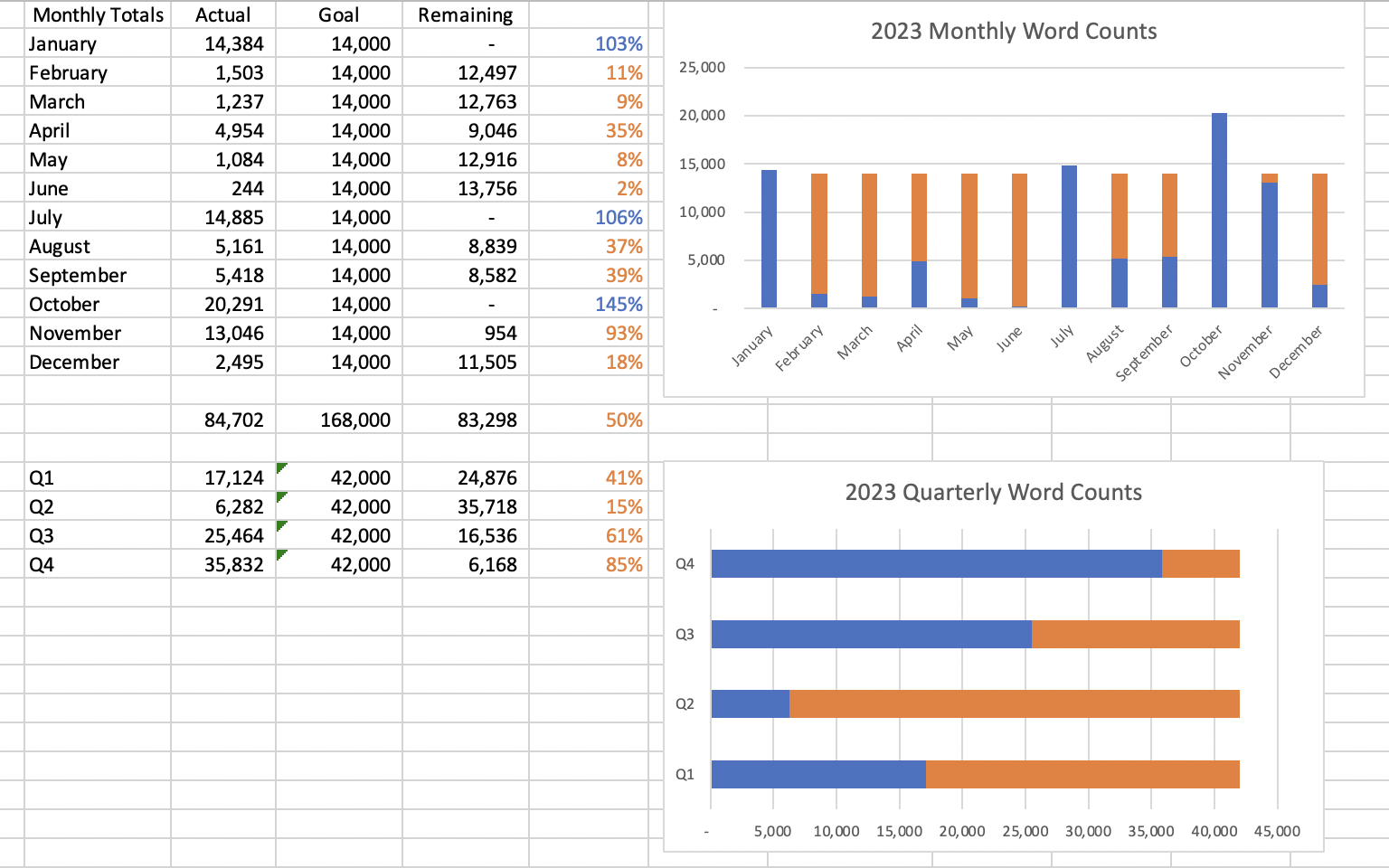The width and height of the screenshot is (1389, 868).
Task: Select the Monthly Totals header cell
Action: 98,14
